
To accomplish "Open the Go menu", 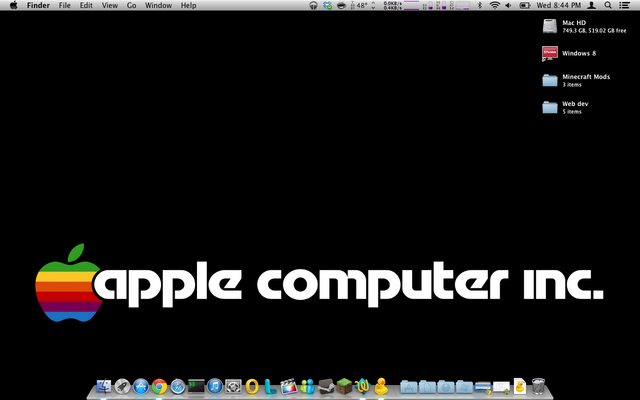I will [131, 5].
